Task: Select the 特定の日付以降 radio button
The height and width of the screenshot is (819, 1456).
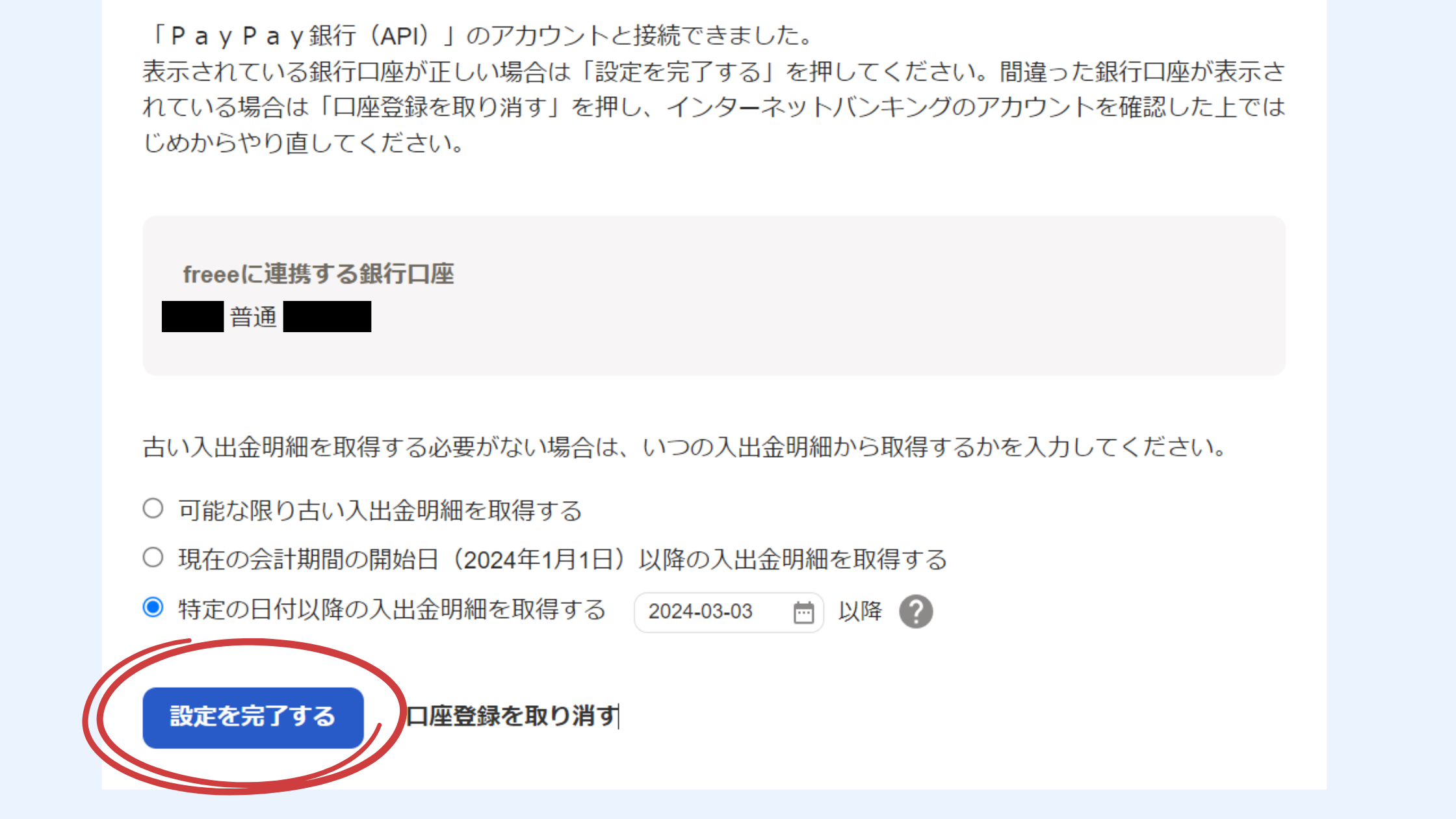Action: (x=153, y=607)
